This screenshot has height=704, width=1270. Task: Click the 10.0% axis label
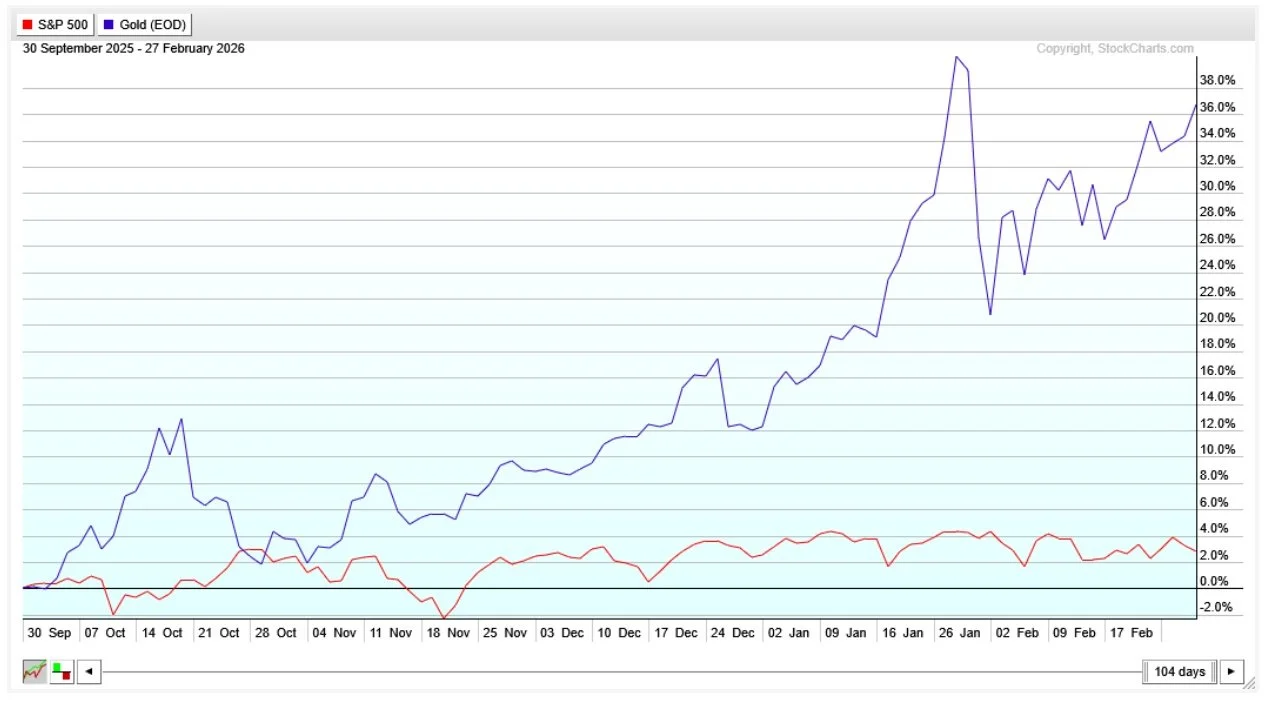(1217, 450)
